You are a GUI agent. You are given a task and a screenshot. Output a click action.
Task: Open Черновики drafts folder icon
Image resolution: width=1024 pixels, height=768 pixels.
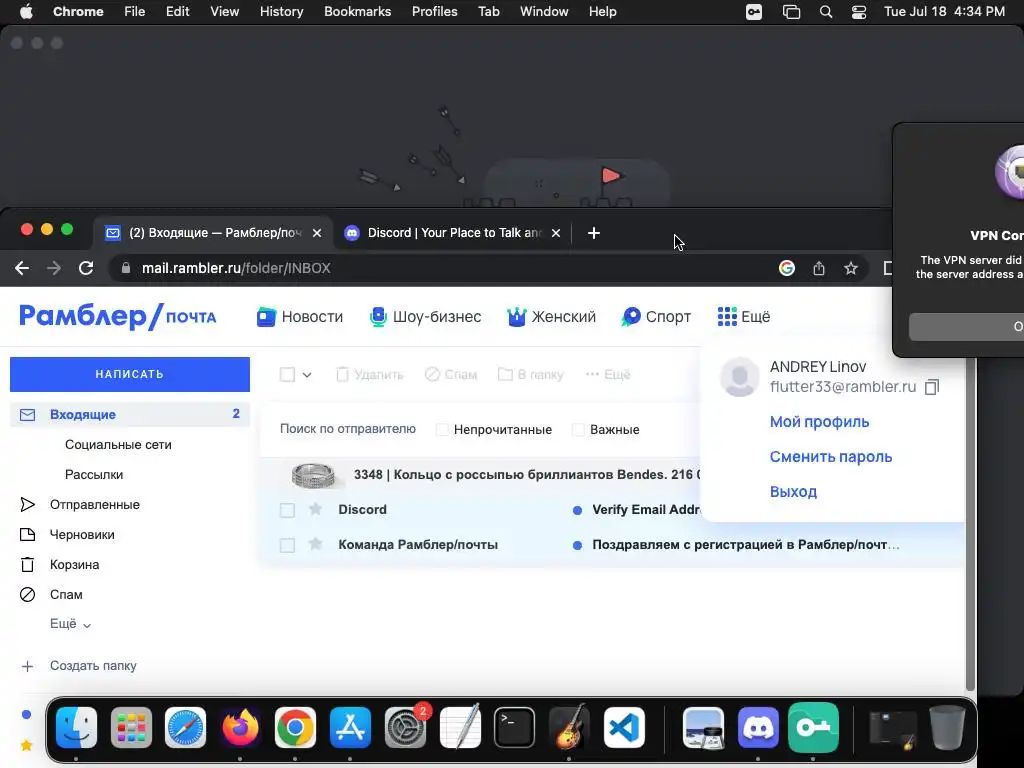coord(27,534)
